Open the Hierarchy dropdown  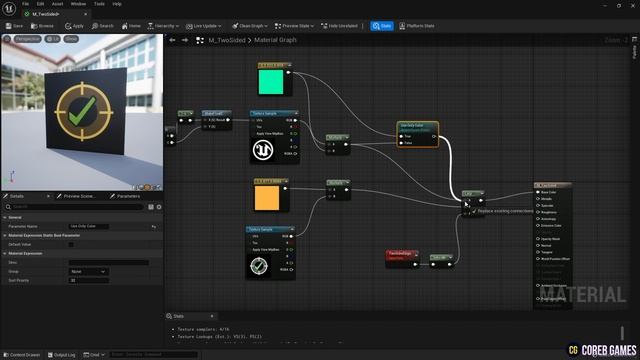pyautogui.click(x=163, y=26)
